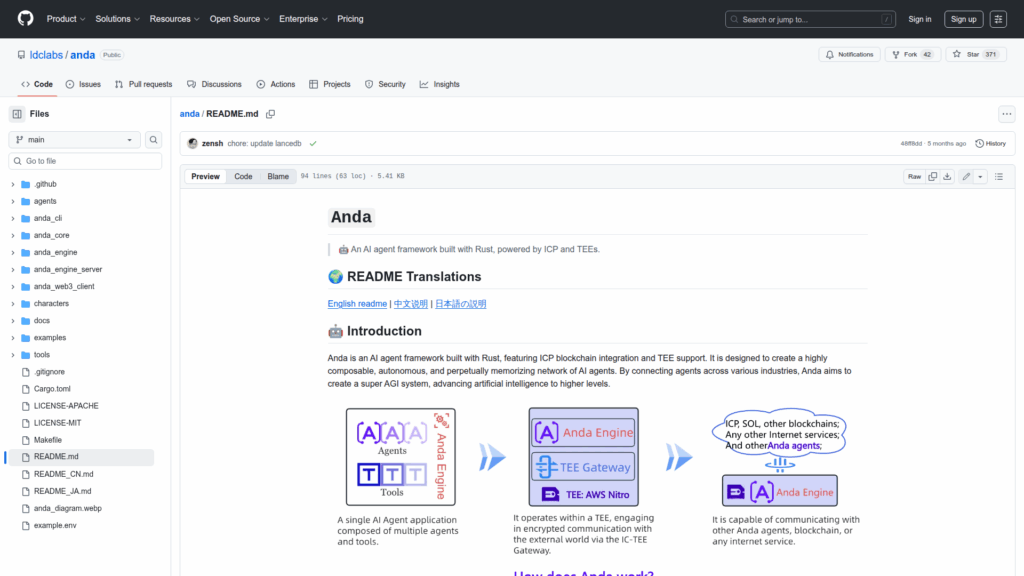This screenshot has width=1024, height=576.
Task: Click the GitHub logo home icon
Action: (25, 19)
